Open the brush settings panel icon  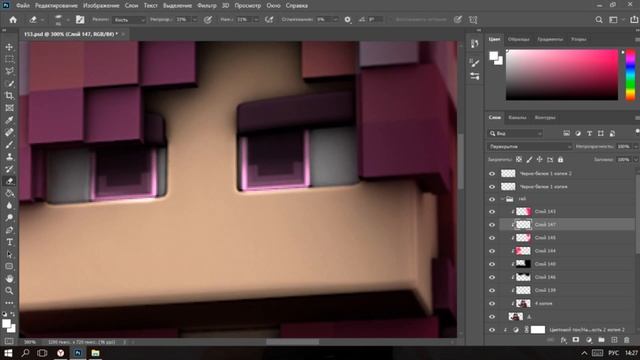[x=80, y=20]
